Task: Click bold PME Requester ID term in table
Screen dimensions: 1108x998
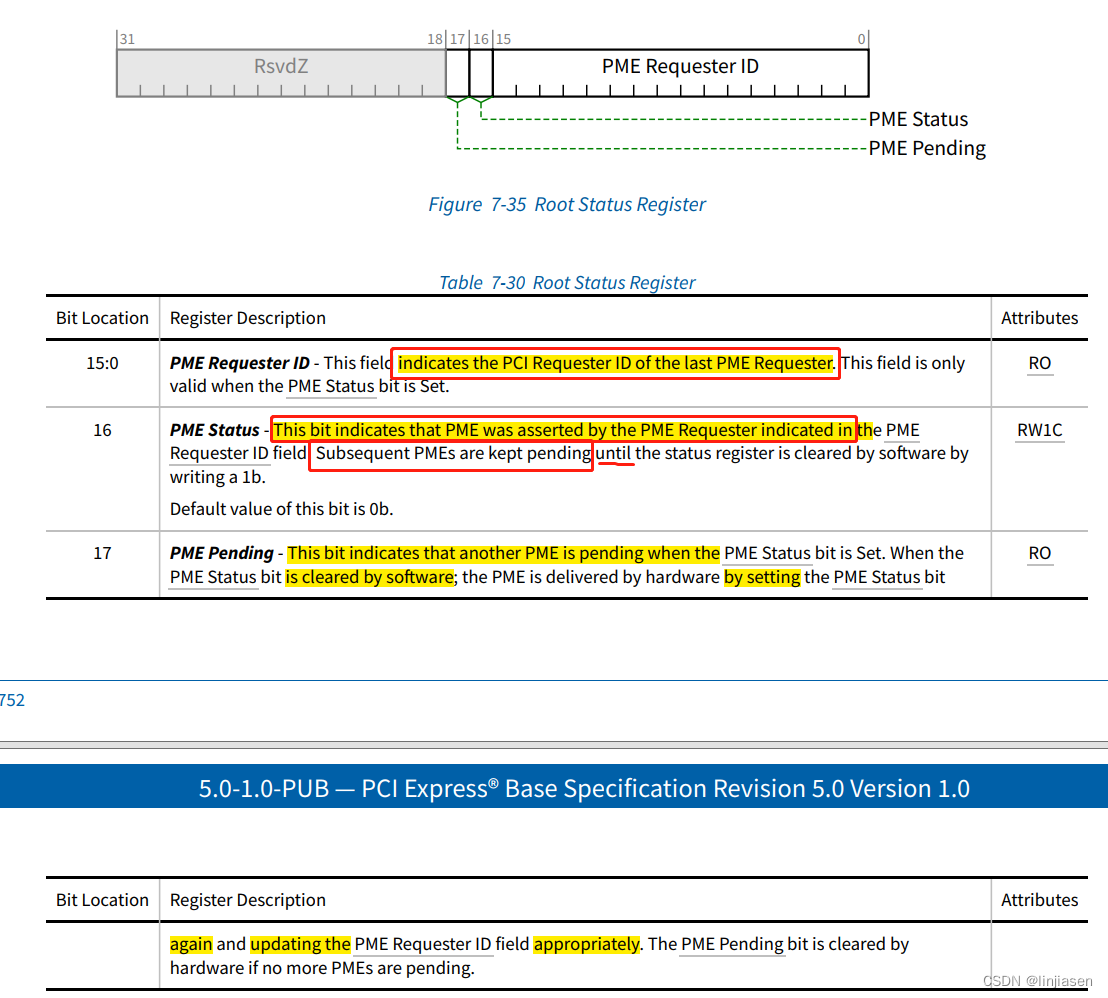Action: (x=240, y=363)
